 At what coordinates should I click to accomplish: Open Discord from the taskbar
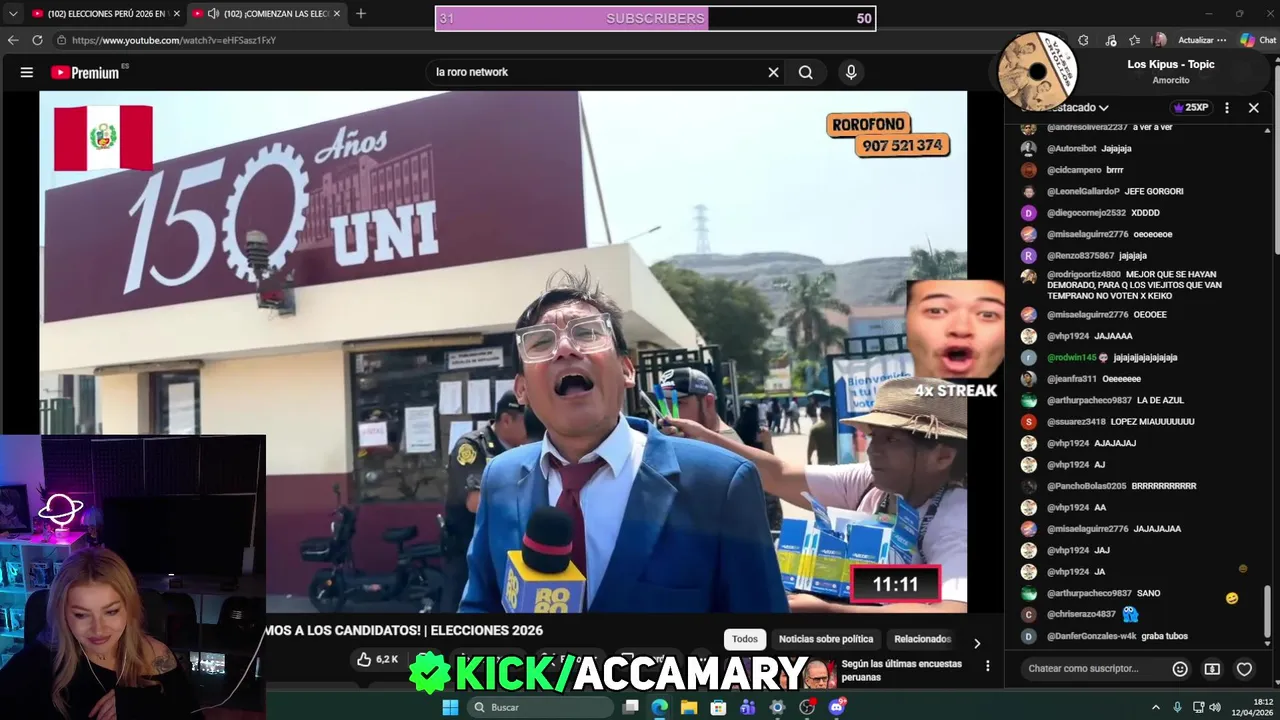pyautogui.click(x=837, y=707)
